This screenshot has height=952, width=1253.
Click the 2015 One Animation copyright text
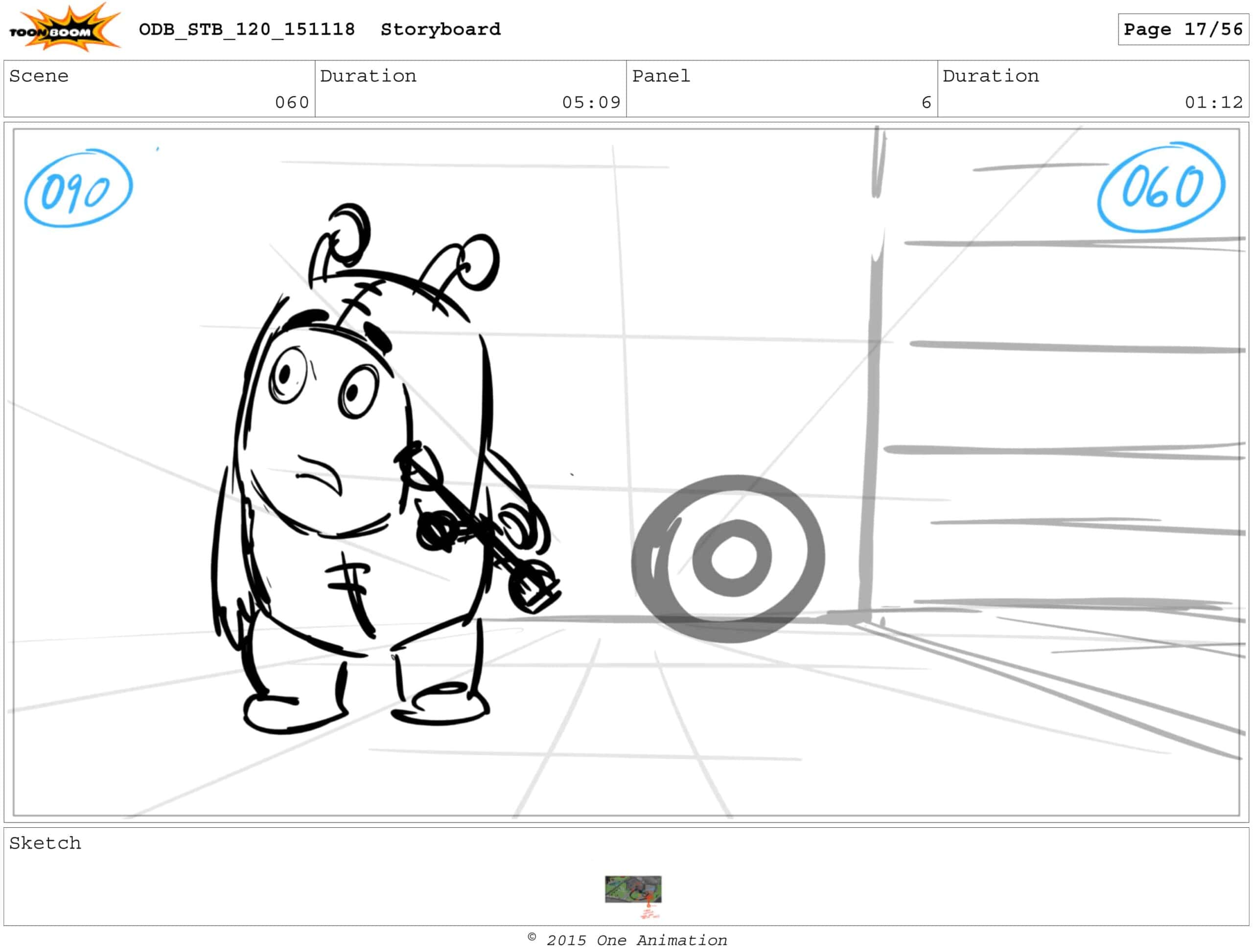click(x=627, y=940)
